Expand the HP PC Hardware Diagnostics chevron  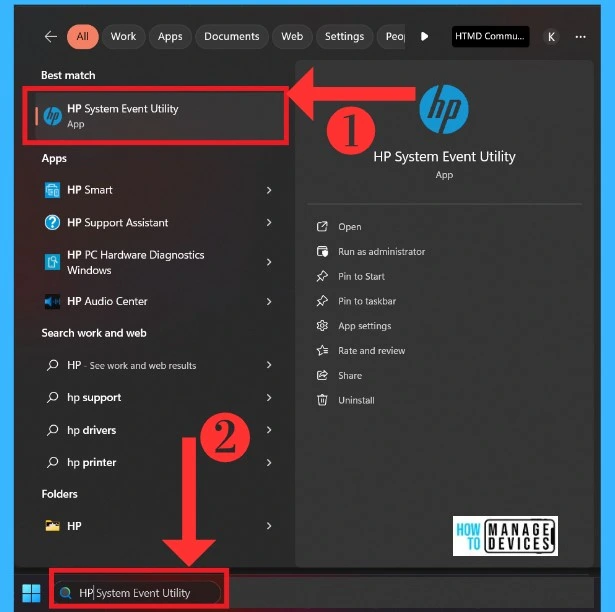(269, 262)
